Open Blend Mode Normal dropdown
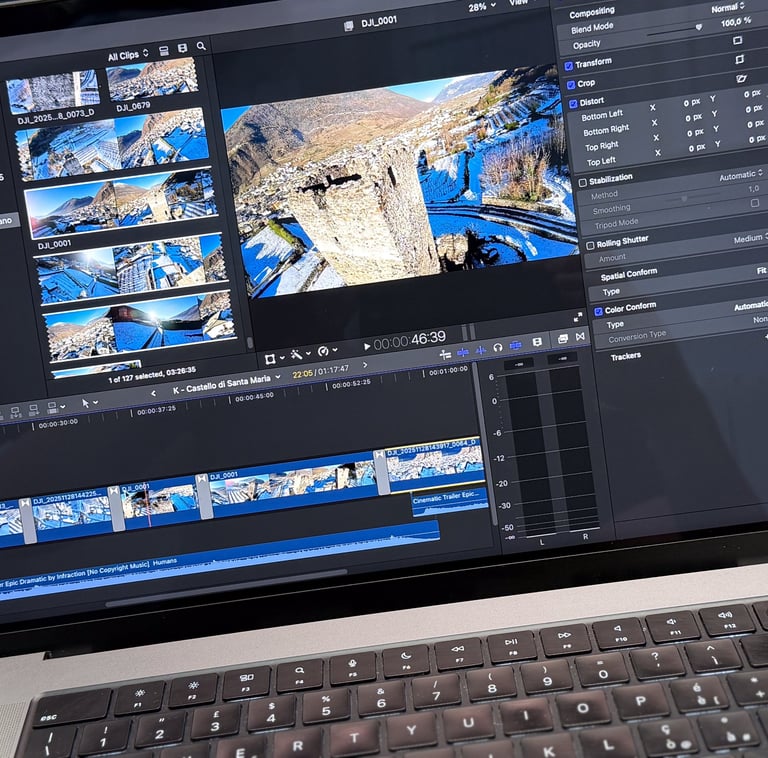The image size is (768, 758). (x=728, y=8)
